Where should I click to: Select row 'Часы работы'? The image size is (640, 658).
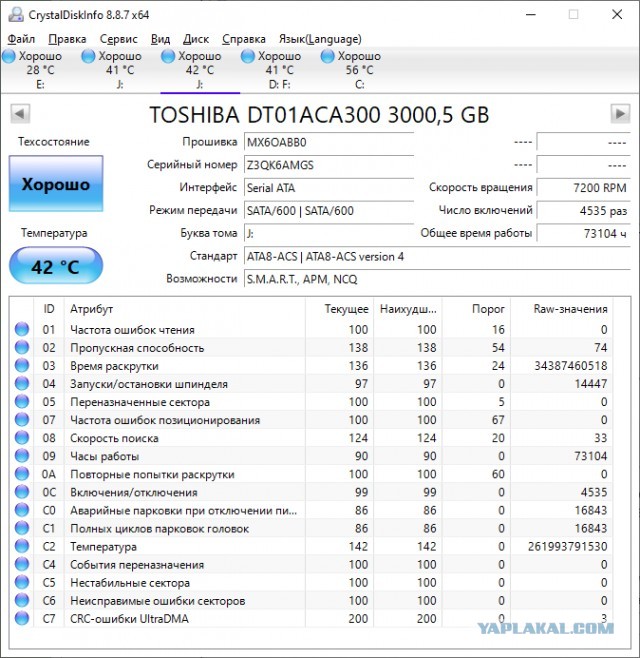tap(311, 456)
